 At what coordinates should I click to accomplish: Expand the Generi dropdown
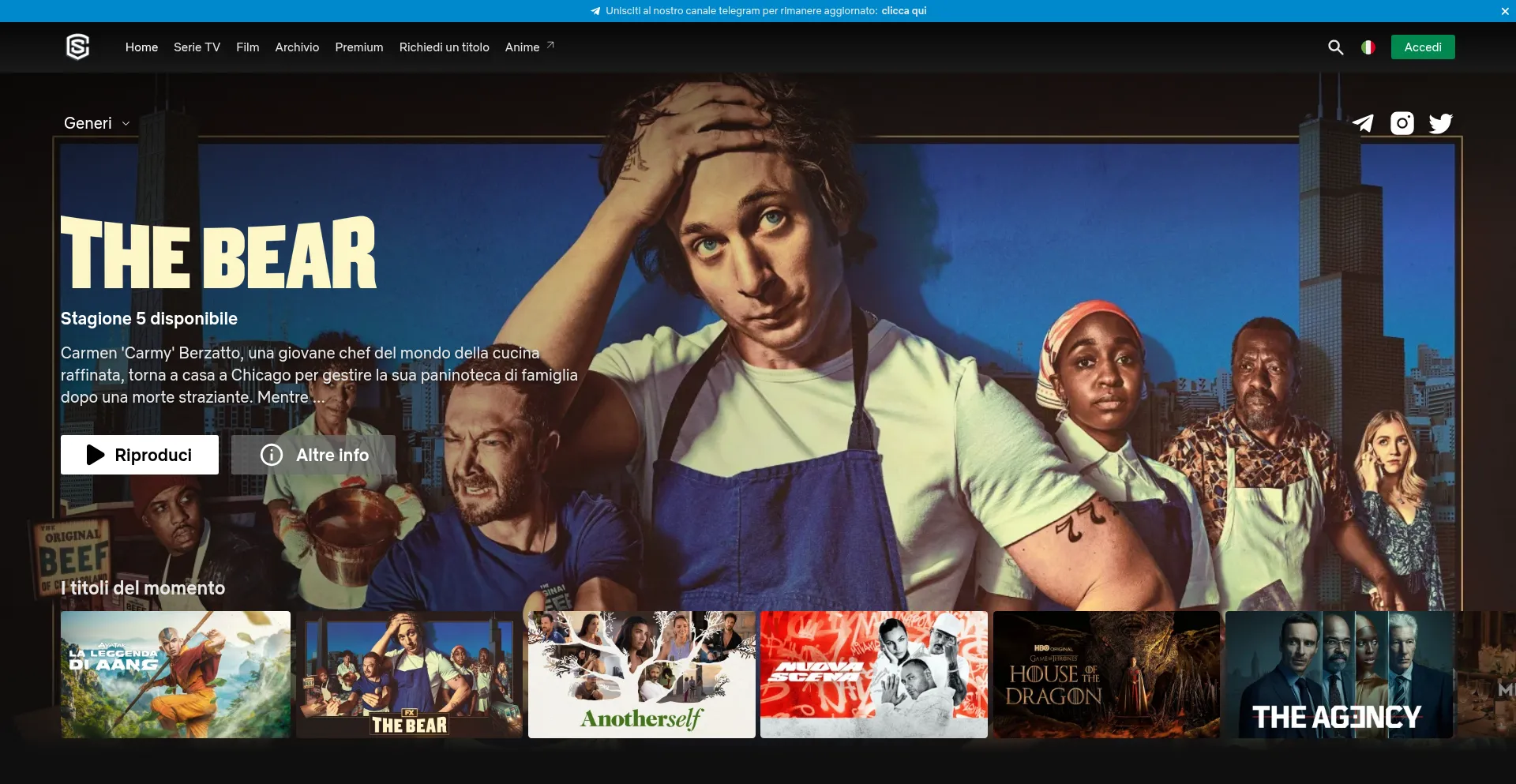97,123
